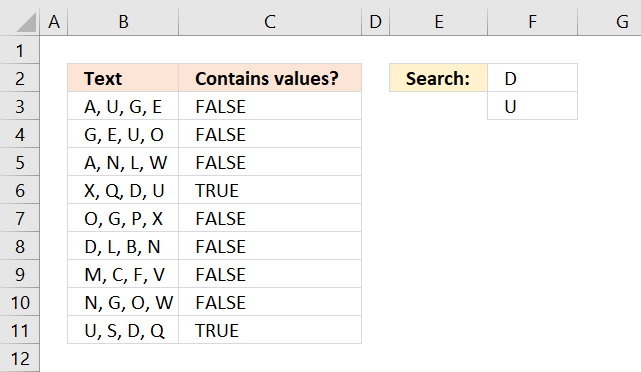Click the 'Contains values?' header cell

[x=270, y=78]
